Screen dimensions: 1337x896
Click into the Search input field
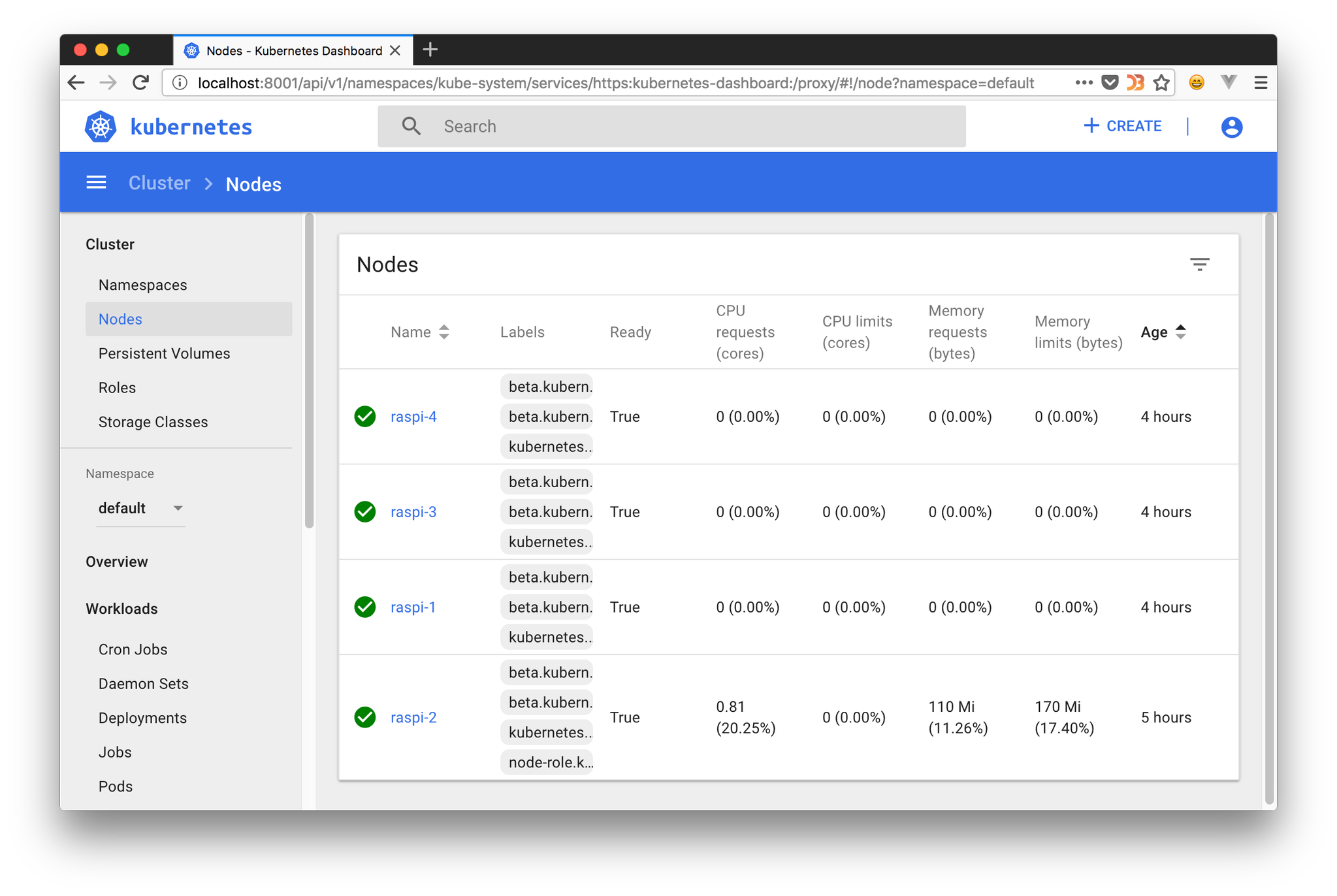pos(671,126)
